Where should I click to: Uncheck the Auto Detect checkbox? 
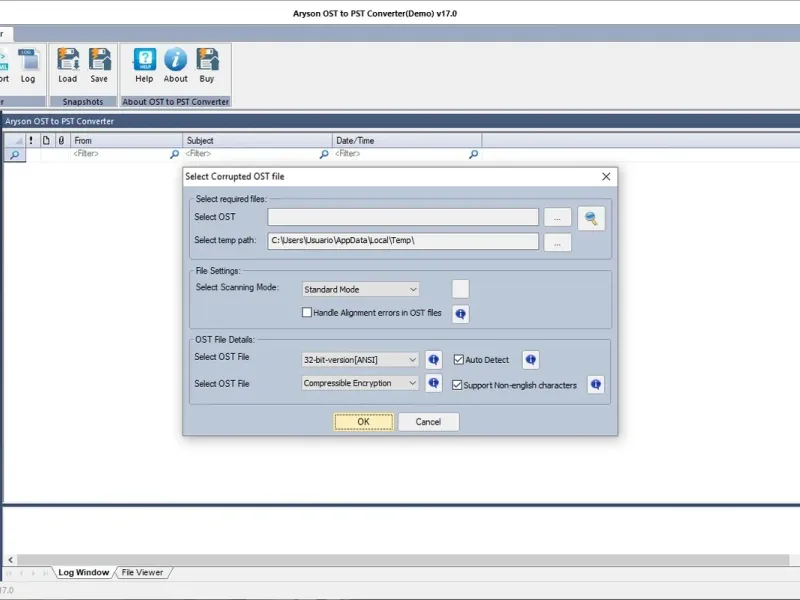[459, 360]
